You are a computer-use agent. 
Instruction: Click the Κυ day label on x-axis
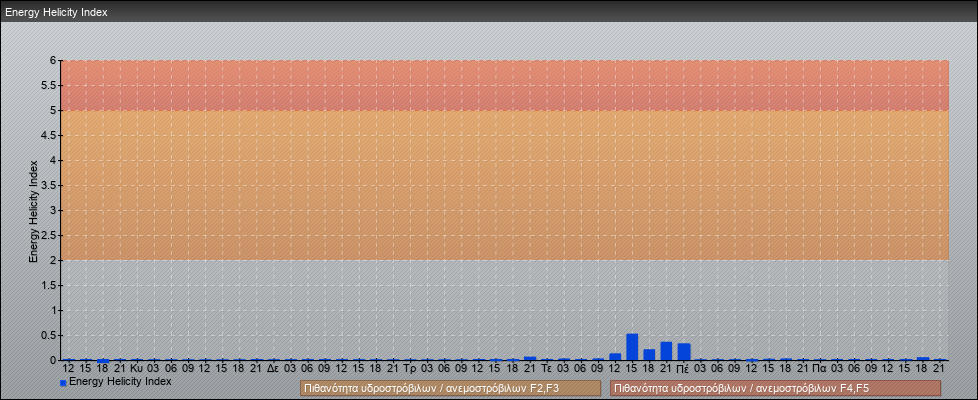click(137, 369)
